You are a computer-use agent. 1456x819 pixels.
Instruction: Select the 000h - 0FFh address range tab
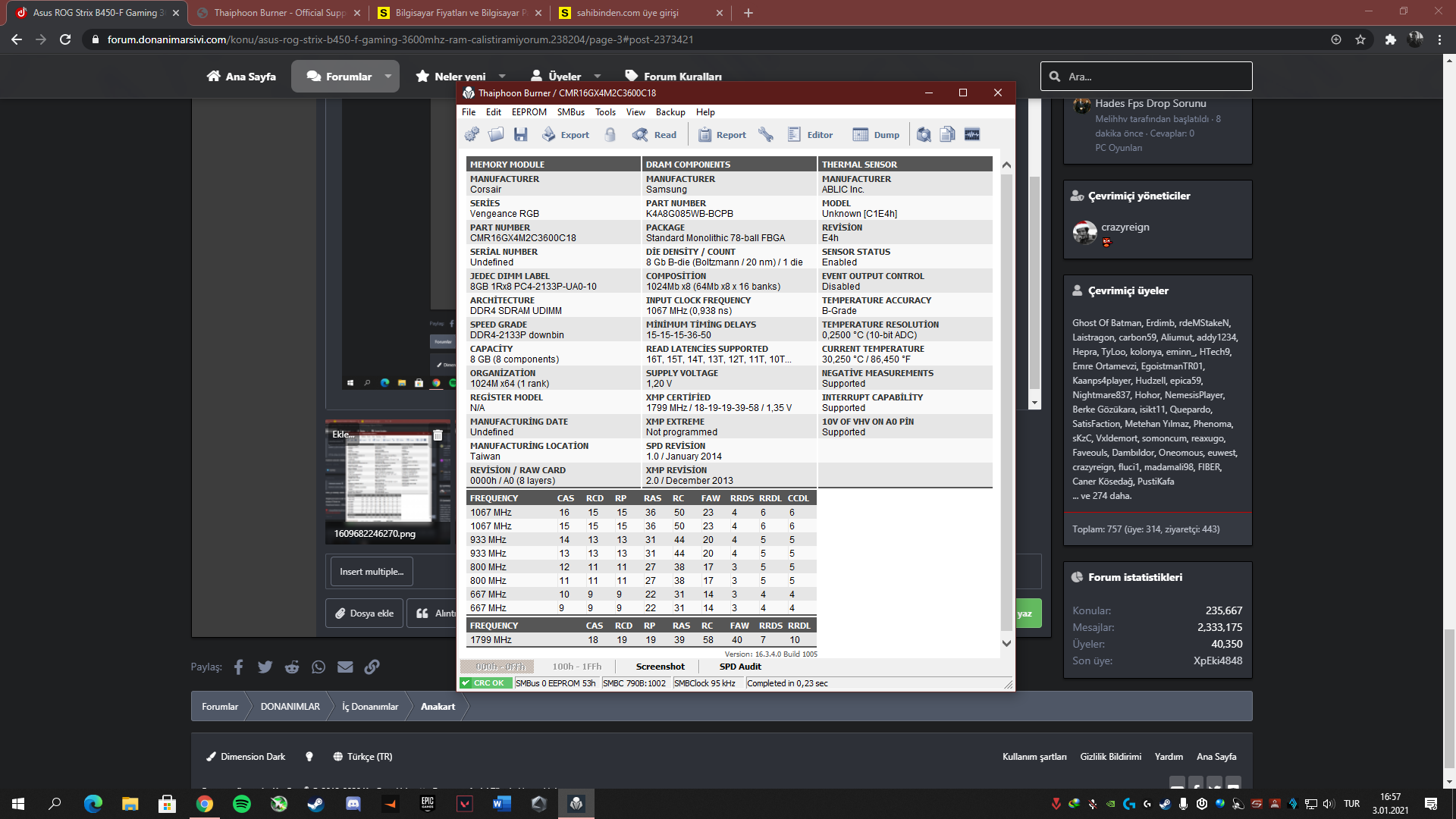[x=497, y=667]
